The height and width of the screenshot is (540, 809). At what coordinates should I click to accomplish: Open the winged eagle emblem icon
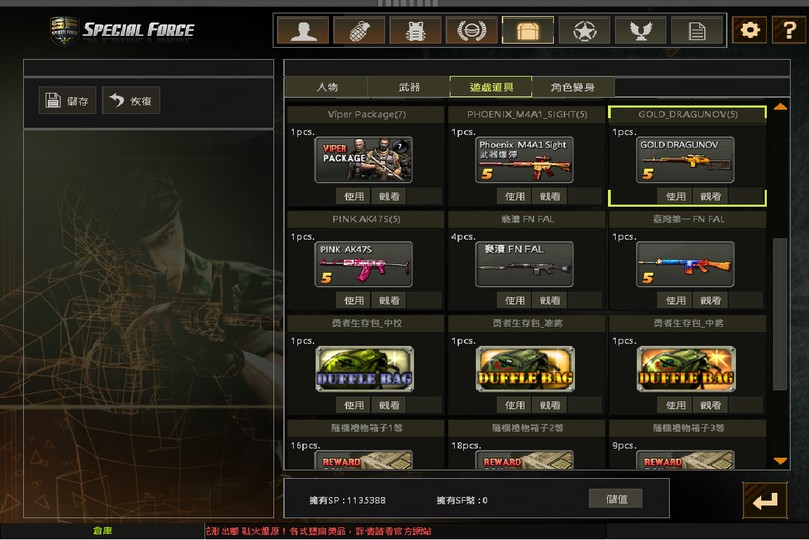click(641, 30)
